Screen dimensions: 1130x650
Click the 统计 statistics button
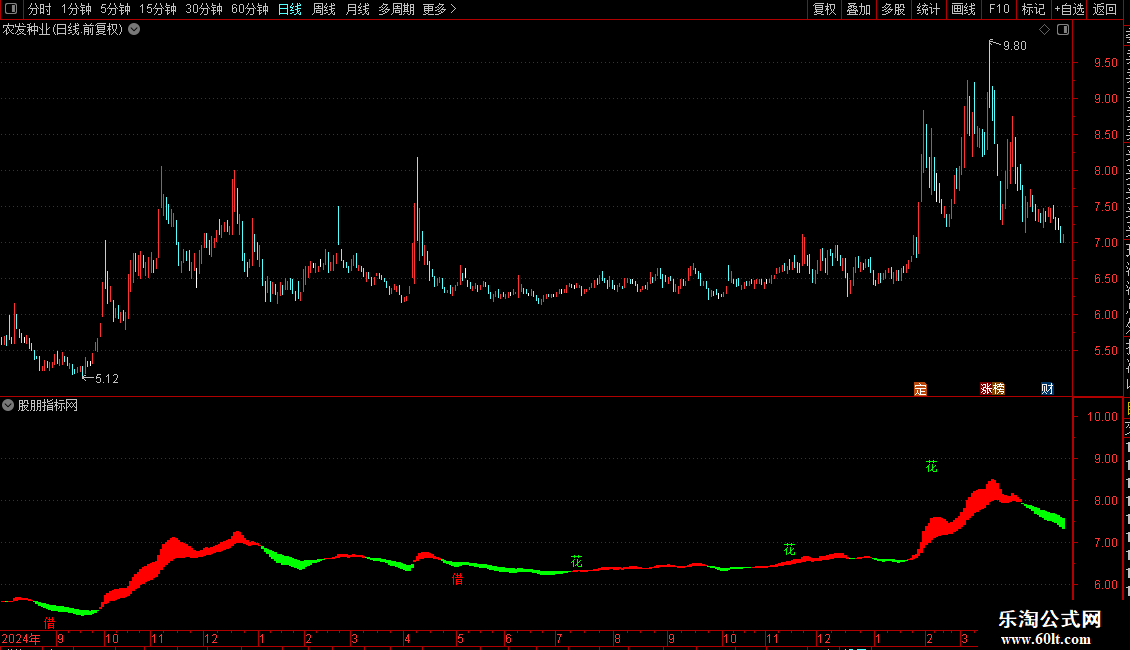(927, 9)
